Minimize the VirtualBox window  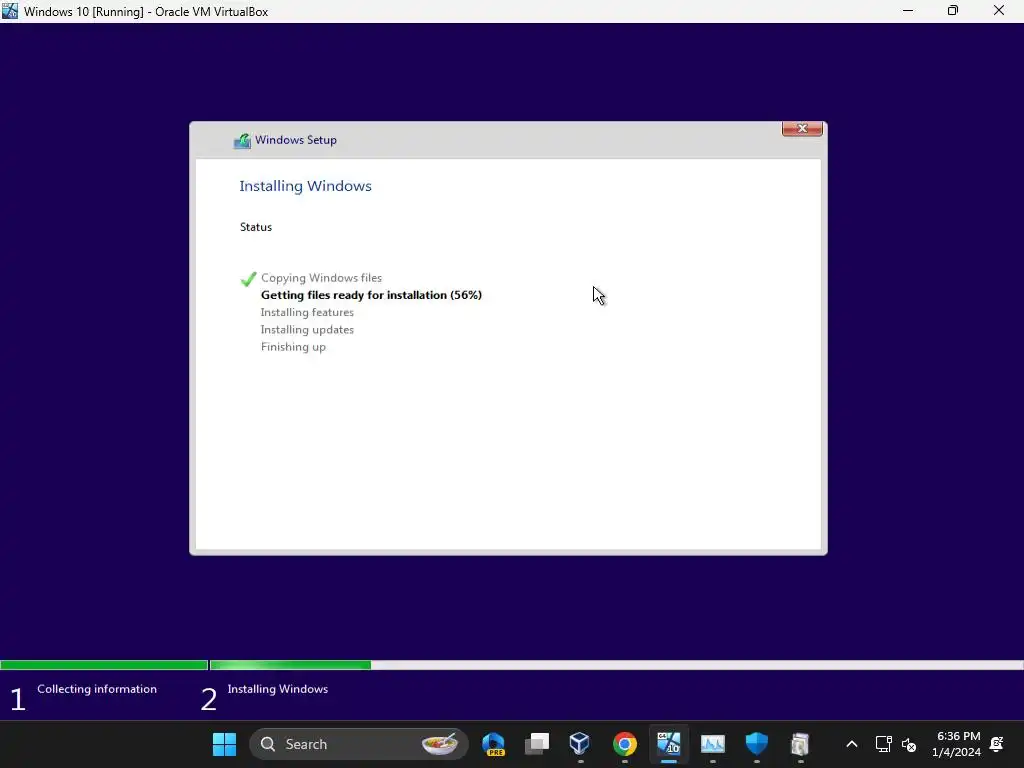click(908, 11)
